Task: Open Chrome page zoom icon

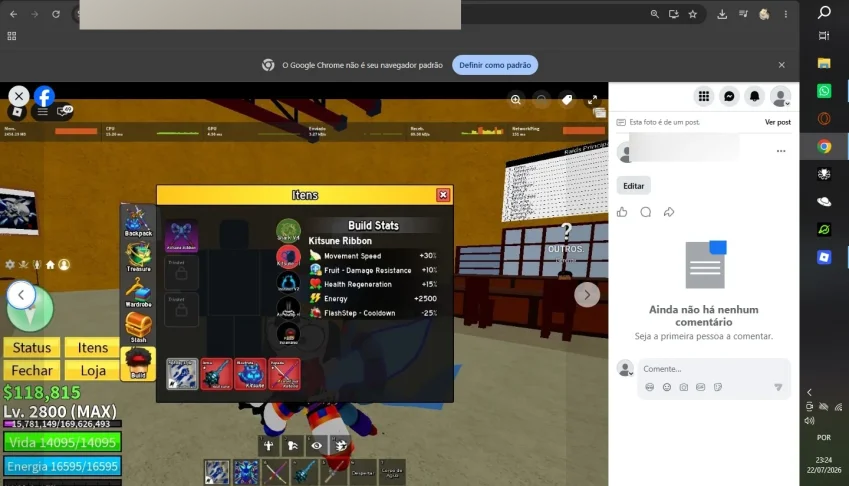Action: [655, 14]
